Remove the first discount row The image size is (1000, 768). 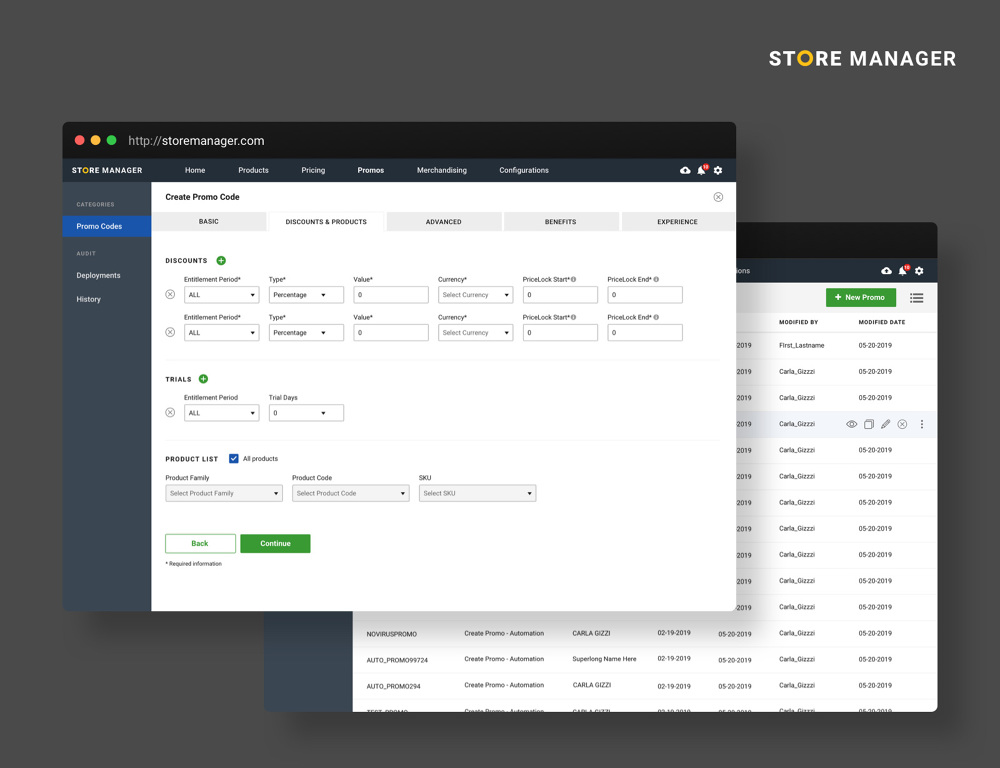click(x=170, y=295)
